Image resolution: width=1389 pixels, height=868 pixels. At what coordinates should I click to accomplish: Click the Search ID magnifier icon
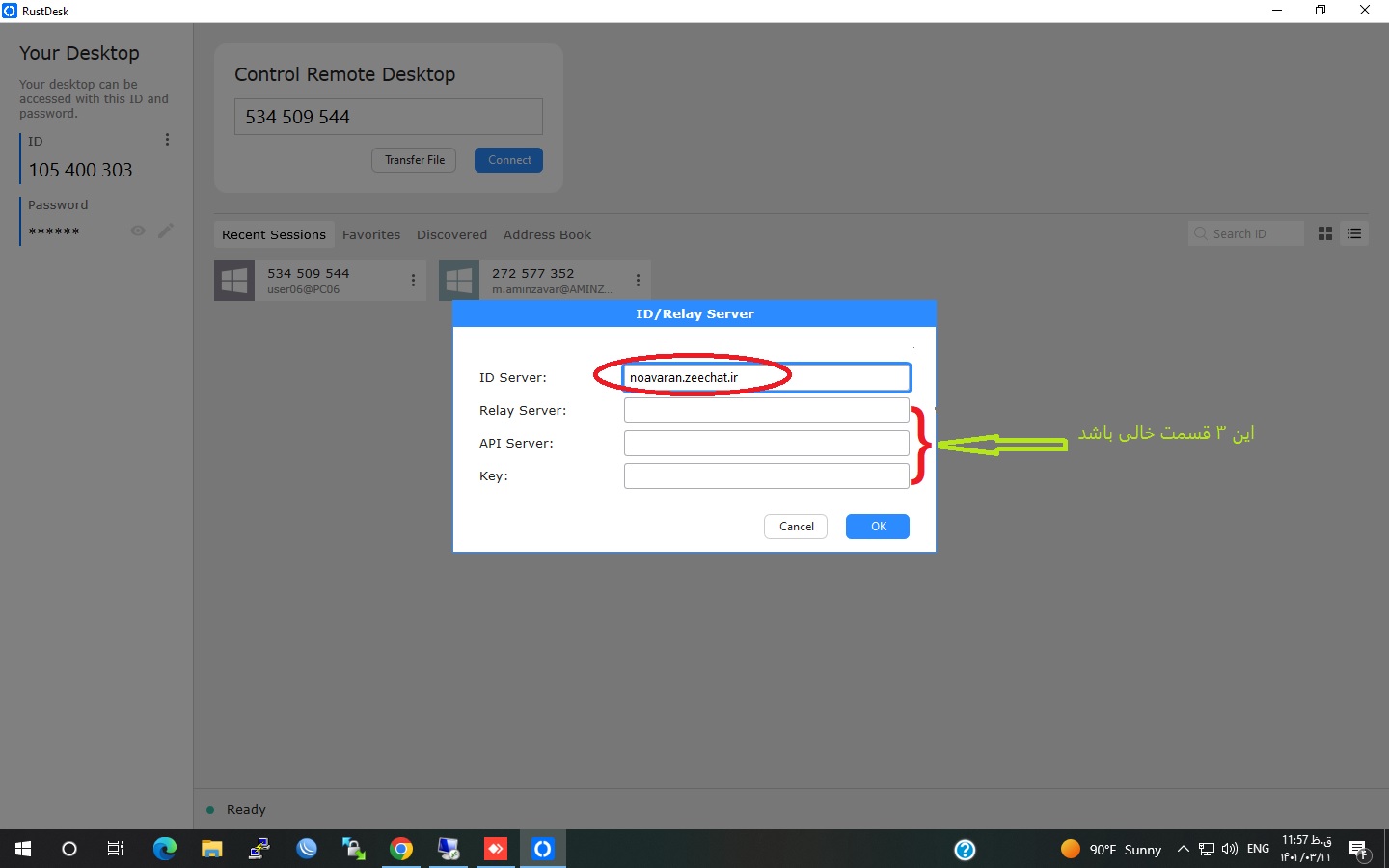(x=1201, y=233)
